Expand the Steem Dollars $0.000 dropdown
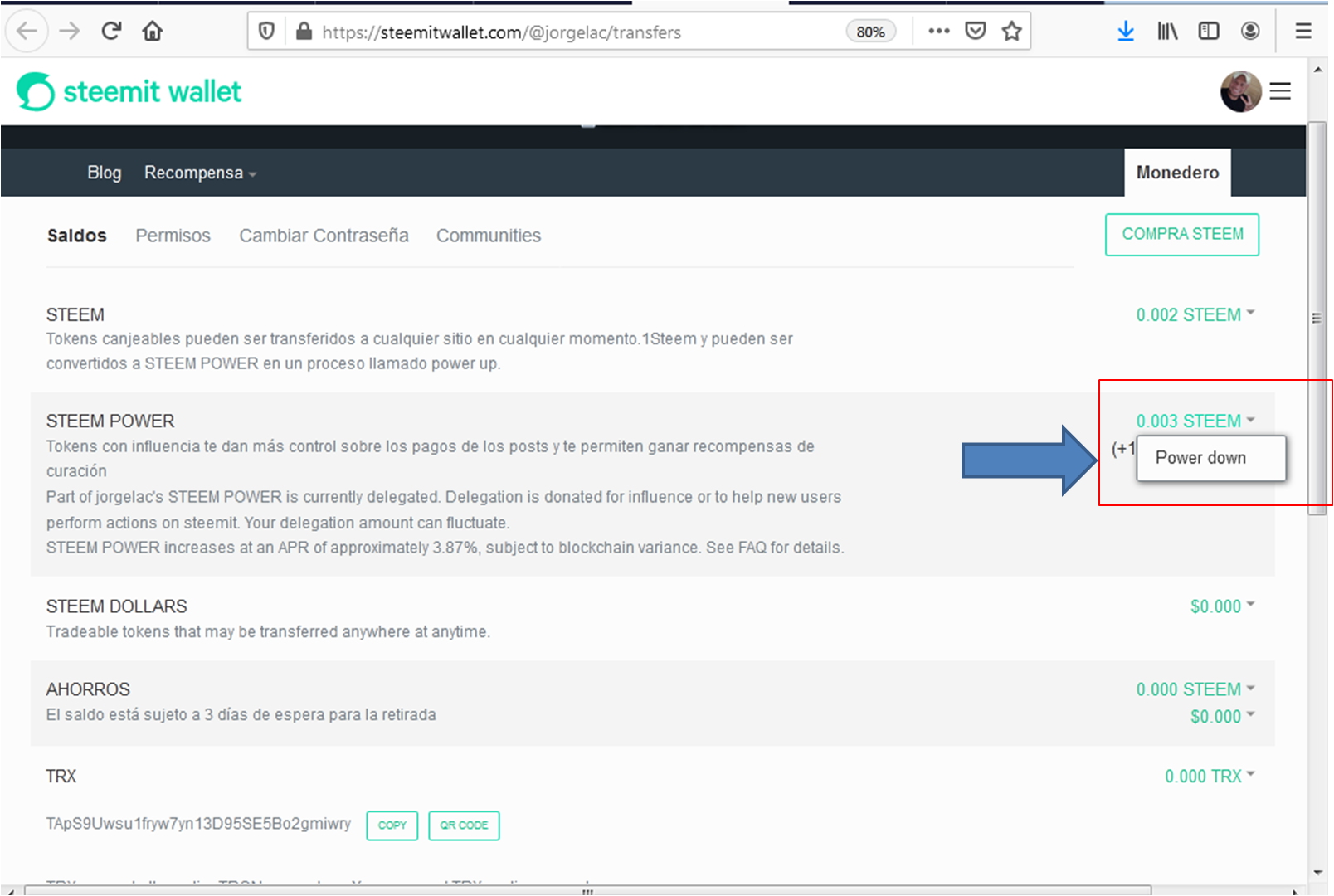Image resolution: width=1334 pixels, height=896 pixels. [x=1222, y=606]
